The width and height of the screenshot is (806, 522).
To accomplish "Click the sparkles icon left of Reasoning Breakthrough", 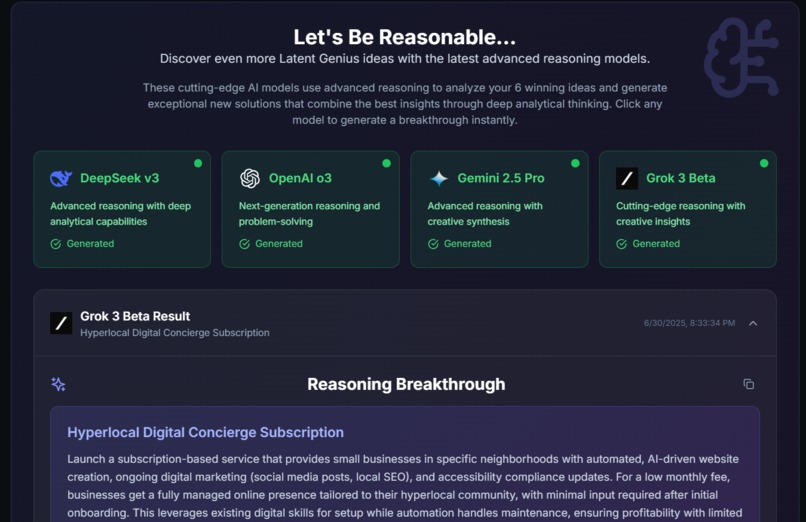I will 58,384.
